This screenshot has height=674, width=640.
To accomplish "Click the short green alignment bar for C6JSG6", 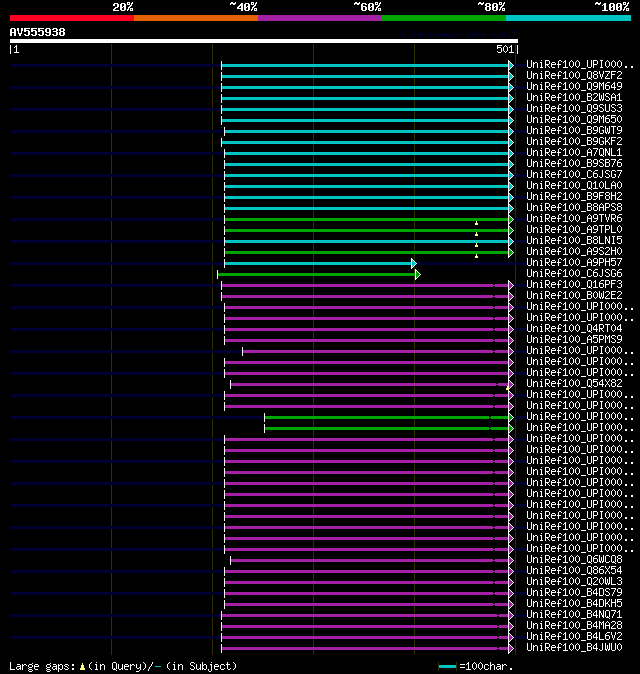I will tap(316, 275).
